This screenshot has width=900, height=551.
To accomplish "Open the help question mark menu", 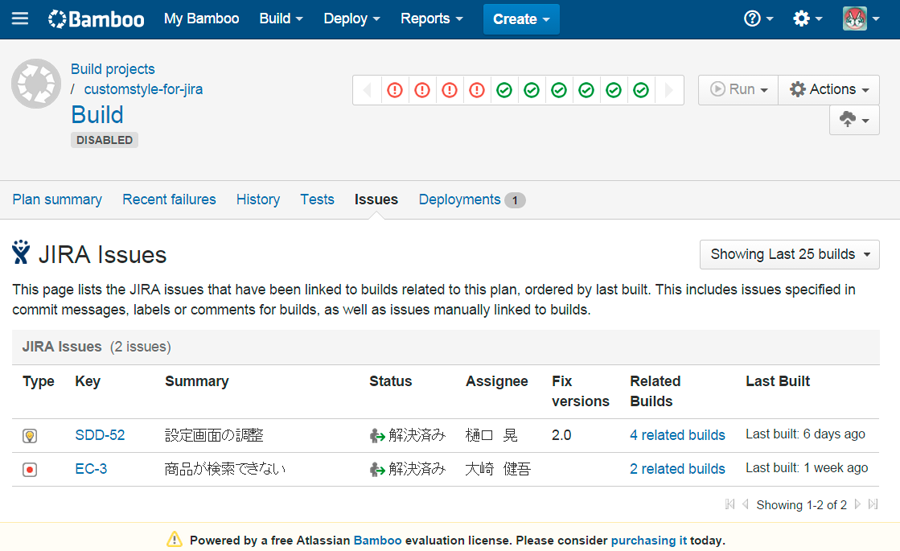I will [758, 19].
